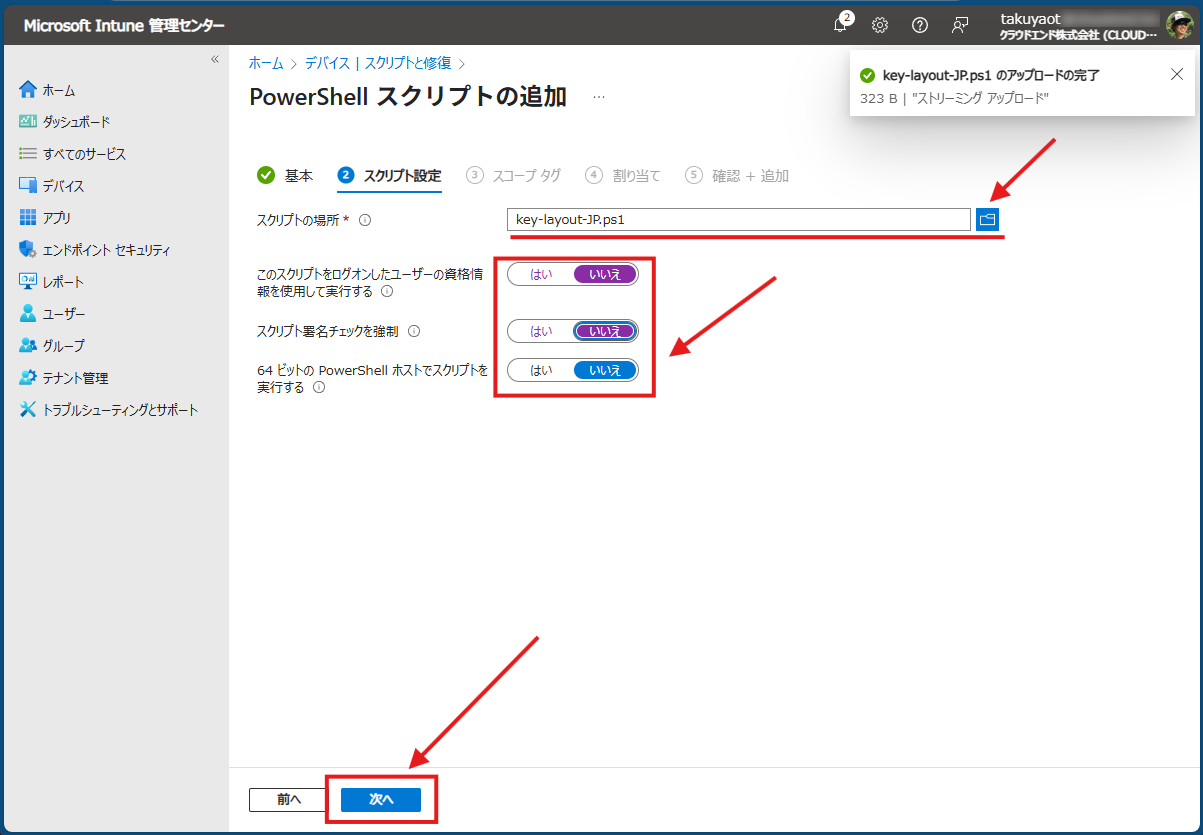Click info icon for logged-on credentials setting
This screenshot has width=1203, height=835.
[x=387, y=292]
